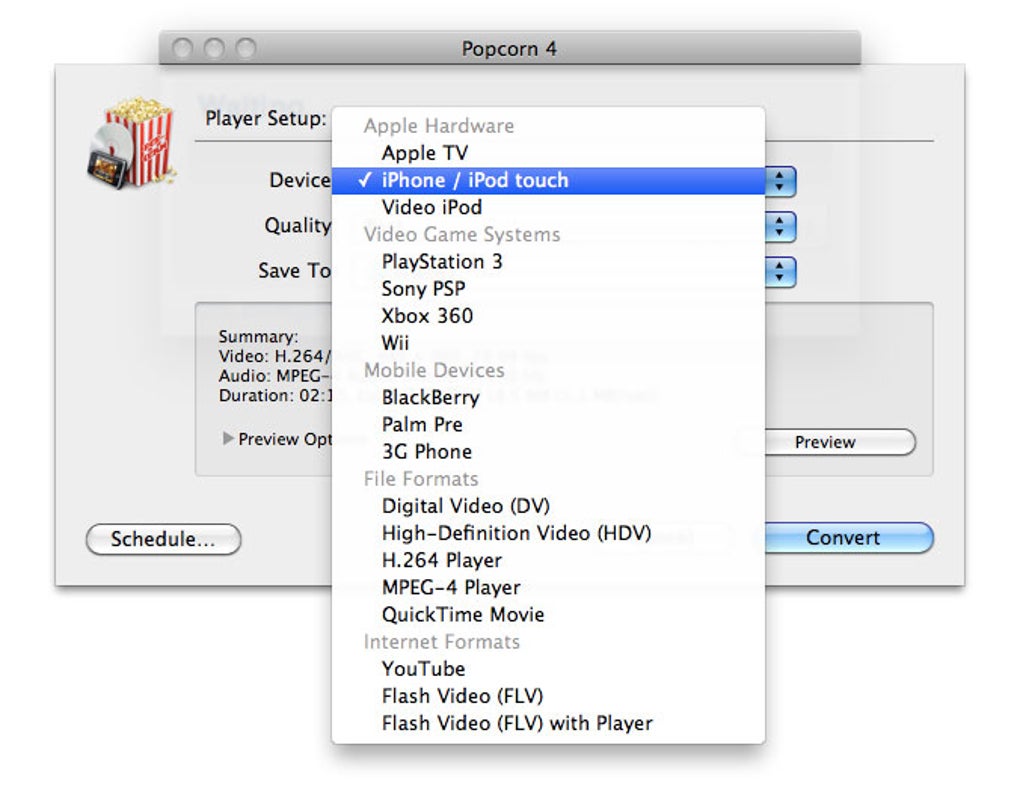Select the Wii menu entry
The height and width of the screenshot is (801, 1020).
tap(548, 343)
